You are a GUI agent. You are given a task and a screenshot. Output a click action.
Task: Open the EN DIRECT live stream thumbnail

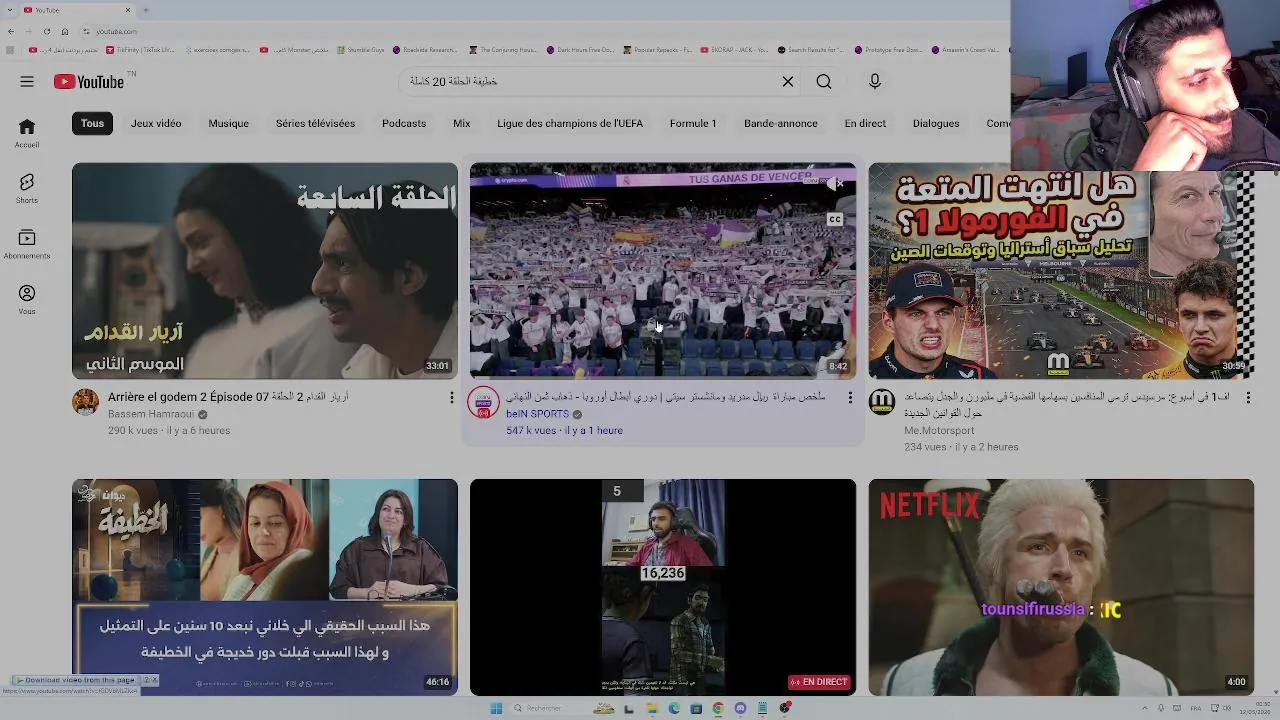pyautogui.click(x=663, y=587)
